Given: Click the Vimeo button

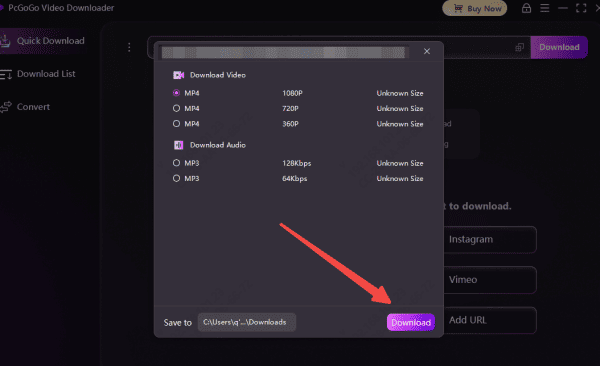Looking at the screenshot, I should 490,280.
